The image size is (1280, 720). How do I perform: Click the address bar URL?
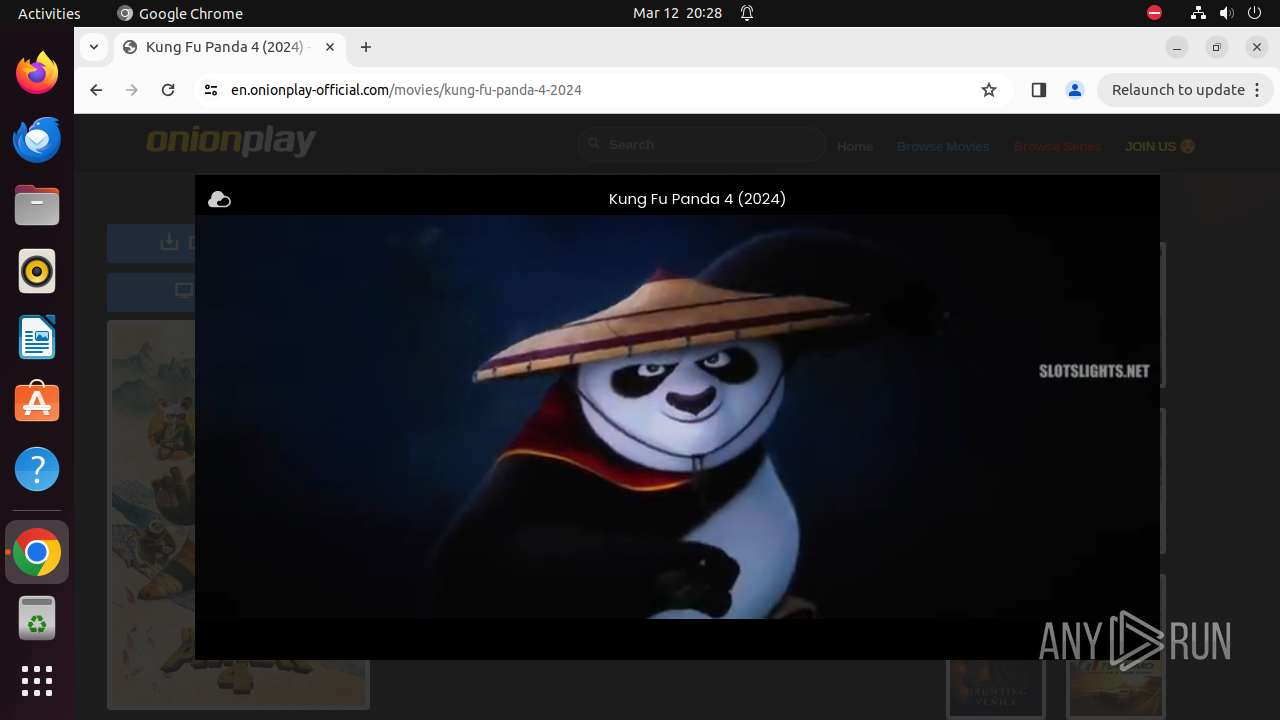coord(406,90)
